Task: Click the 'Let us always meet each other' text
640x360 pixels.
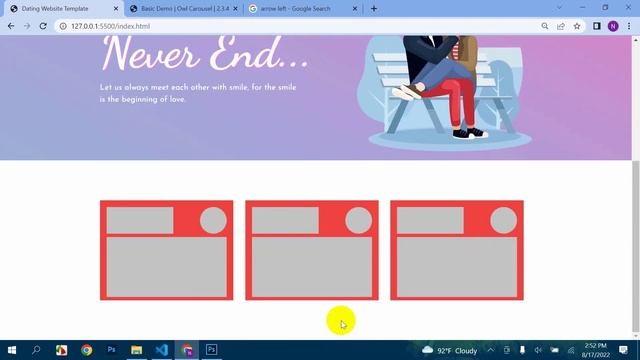Action: [198, 93]
